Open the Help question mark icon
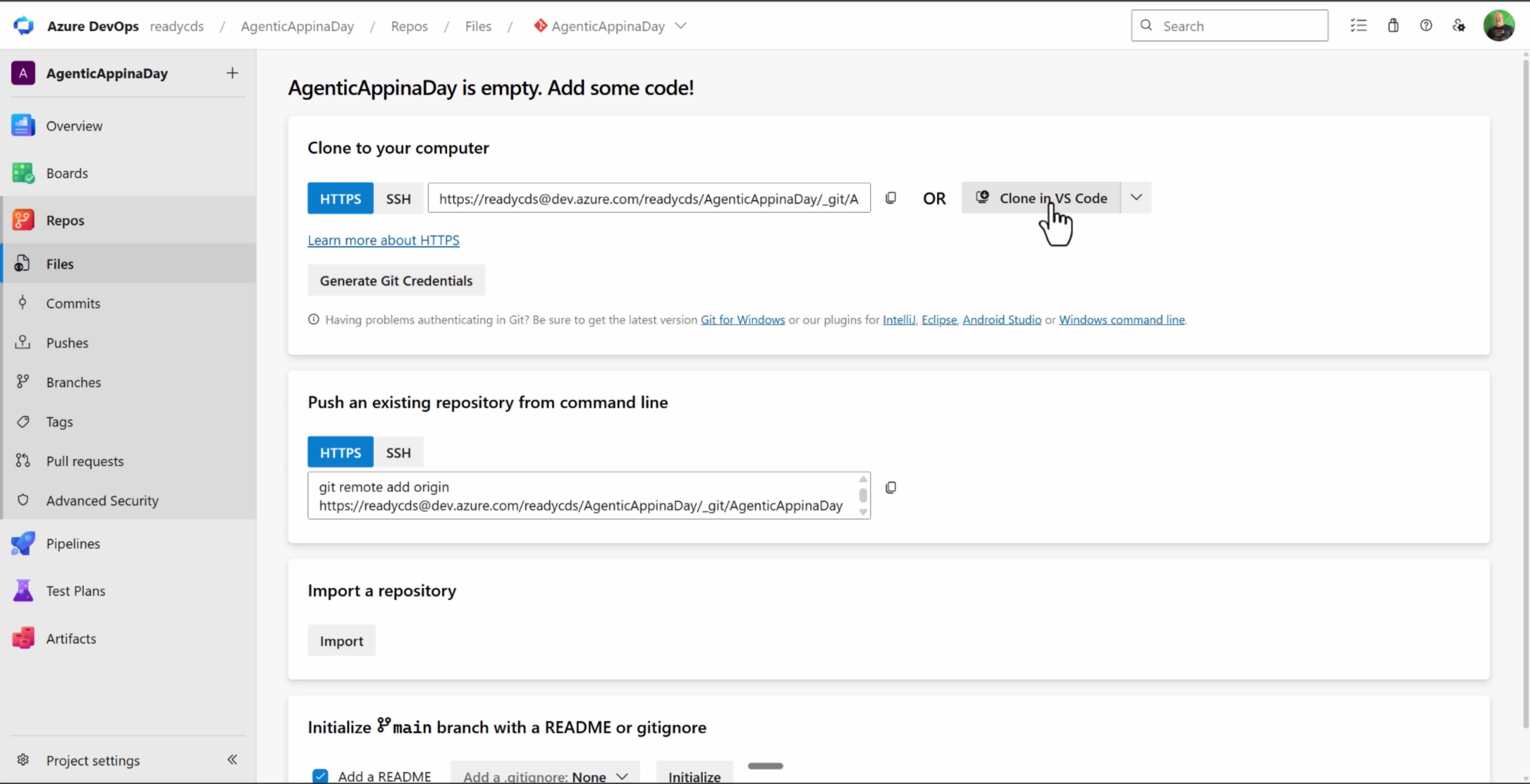 (x=1426, y=25)
